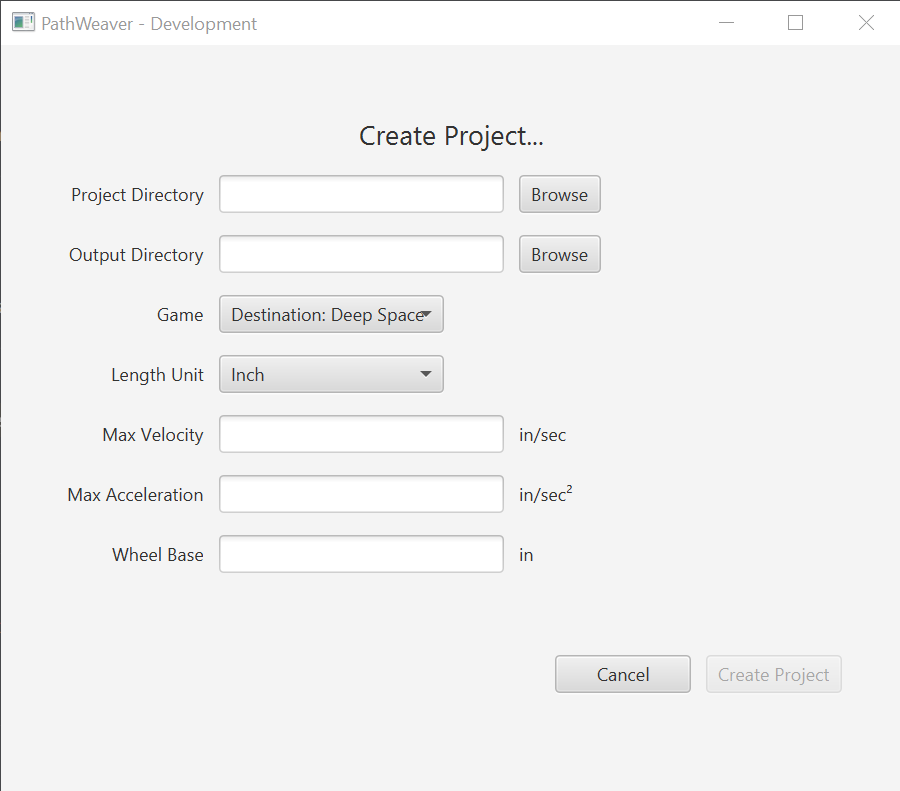
Task: Close the PathWeaver window
Action: point(866,23)
